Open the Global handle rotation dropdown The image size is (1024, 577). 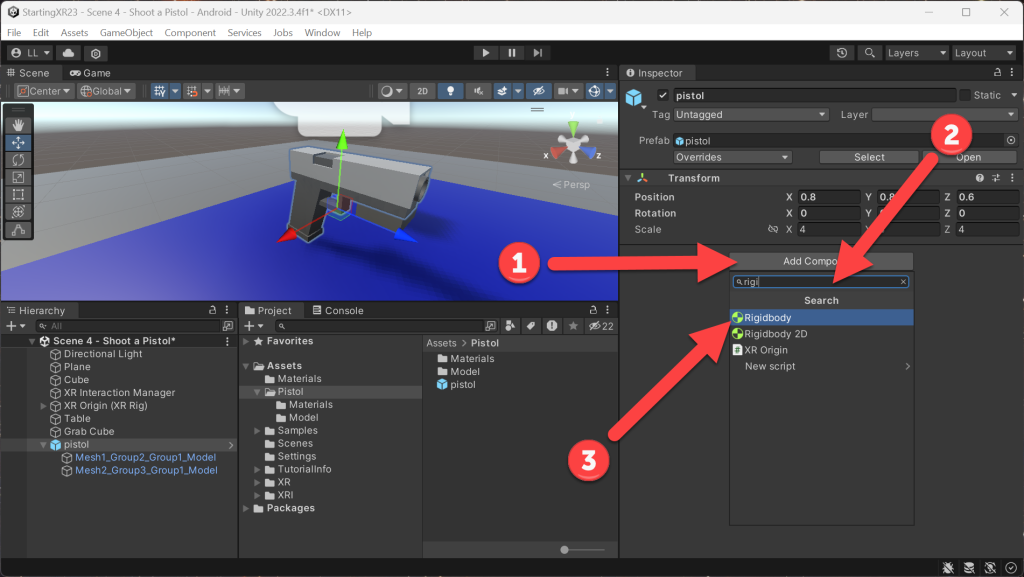pyautogui.click(x=106, y=91)
